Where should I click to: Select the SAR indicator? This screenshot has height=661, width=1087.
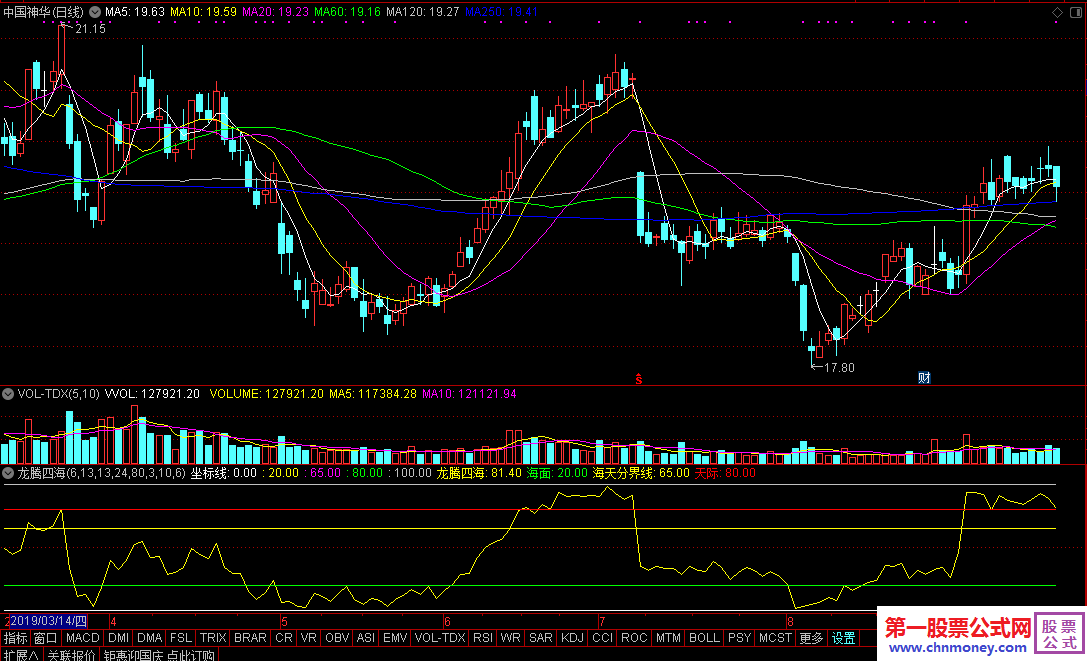[x=540, y=637]
